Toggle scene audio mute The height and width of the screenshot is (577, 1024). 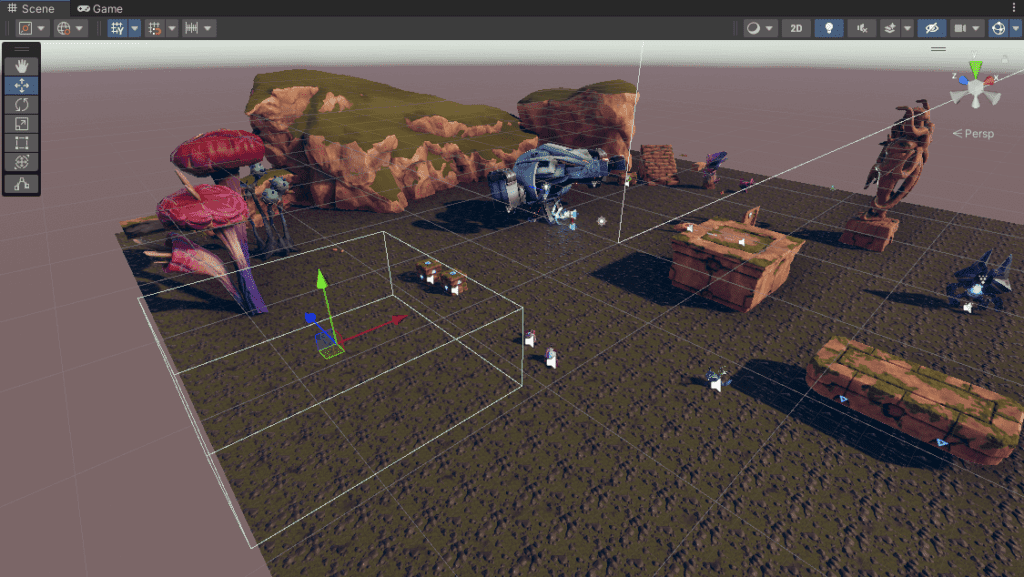pyautogui.click(x=862, y=27)
